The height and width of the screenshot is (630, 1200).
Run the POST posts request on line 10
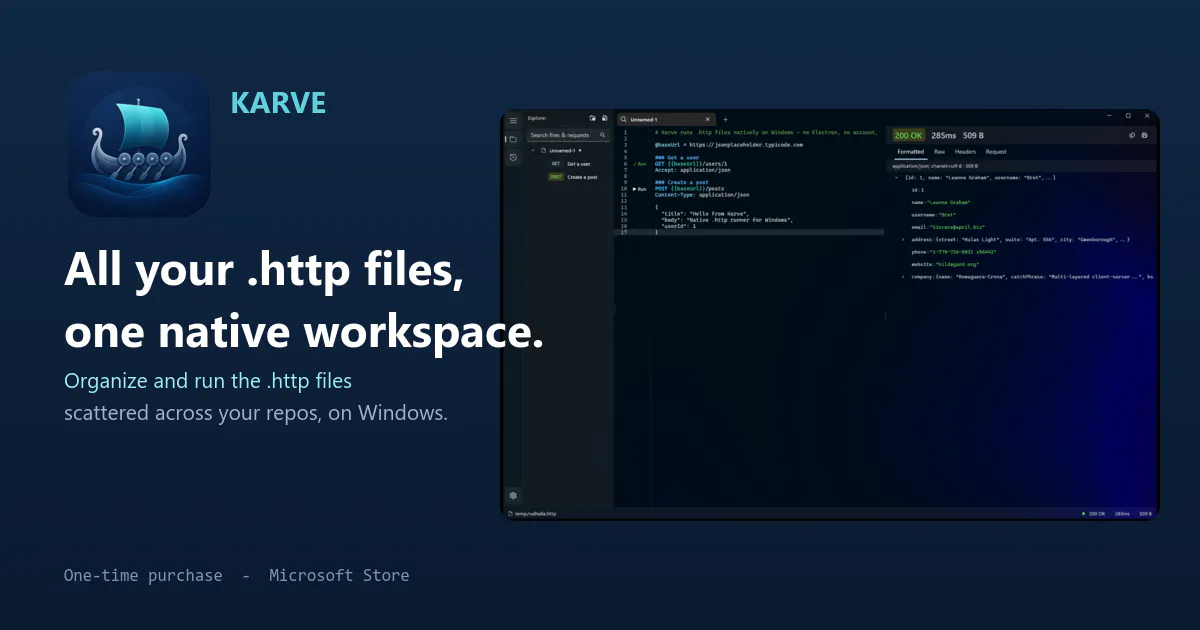(640, 188)
